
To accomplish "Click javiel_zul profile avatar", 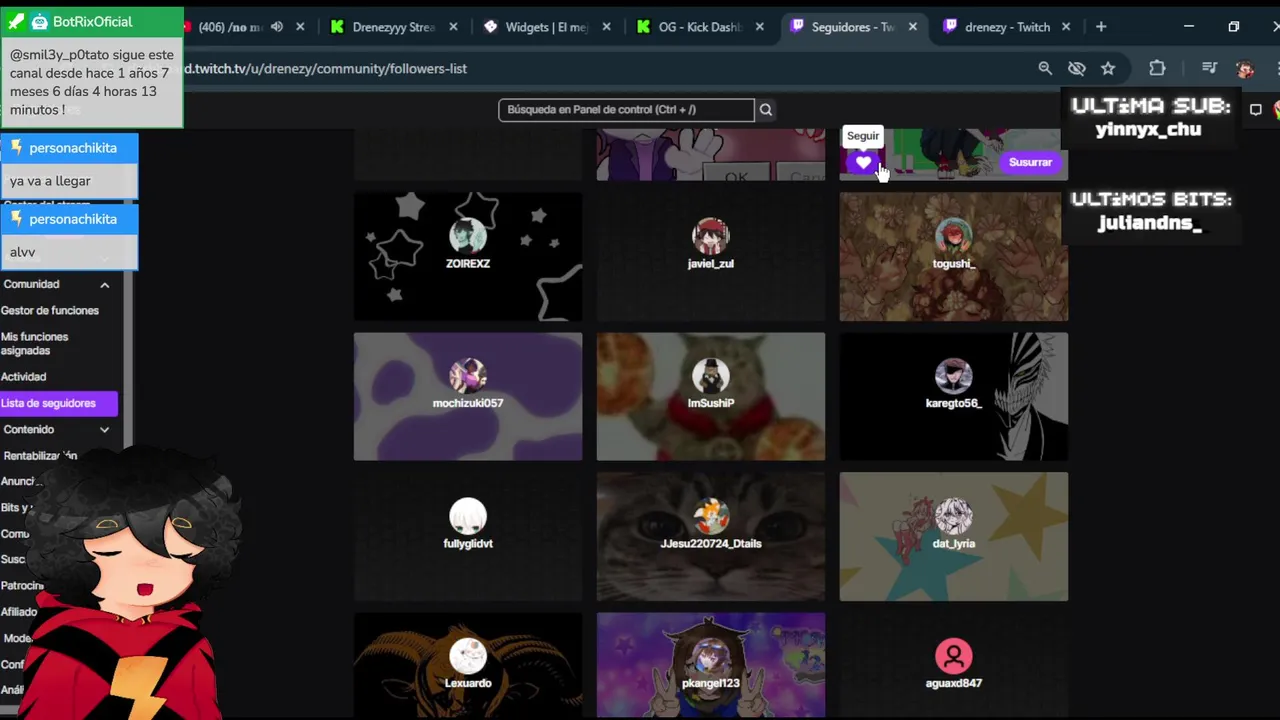I will point(711,236).
